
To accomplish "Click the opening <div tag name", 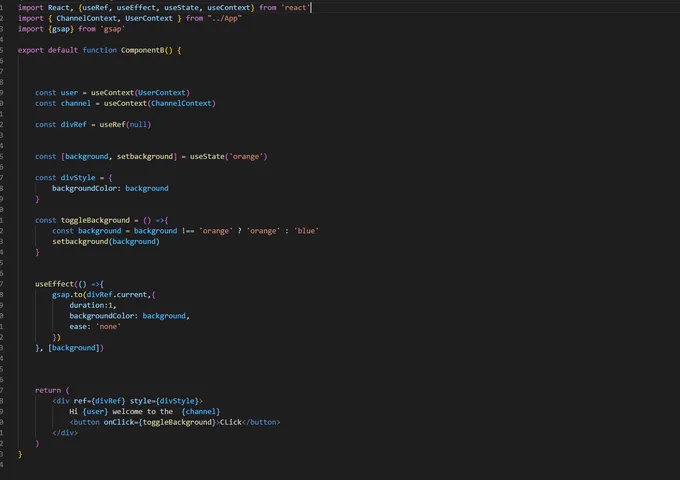I will pos(61,401).
